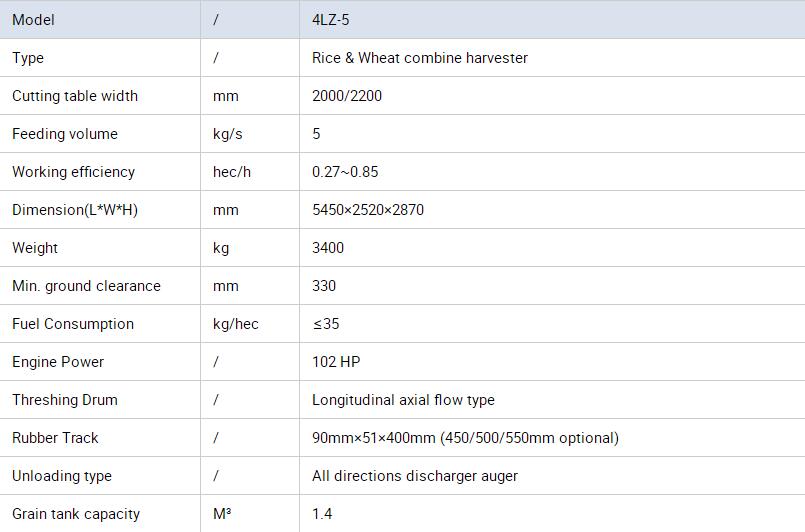Select the 0.27~0.85 efficiency value

point(345,172)
